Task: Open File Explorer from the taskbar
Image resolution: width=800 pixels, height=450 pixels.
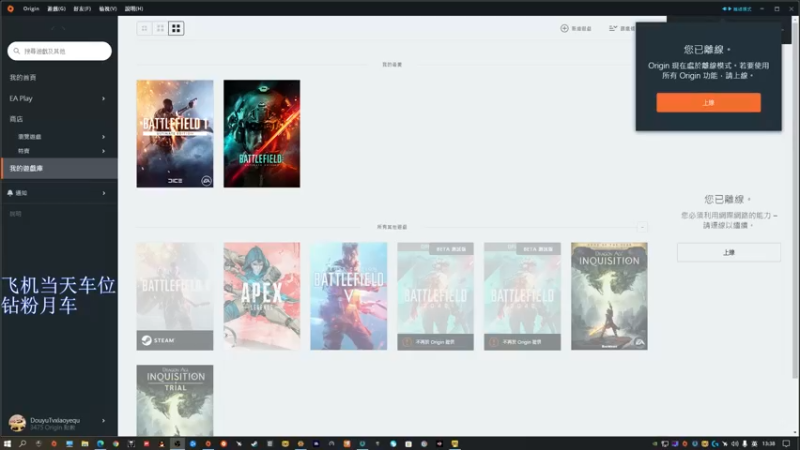Action: coord(85,444)
